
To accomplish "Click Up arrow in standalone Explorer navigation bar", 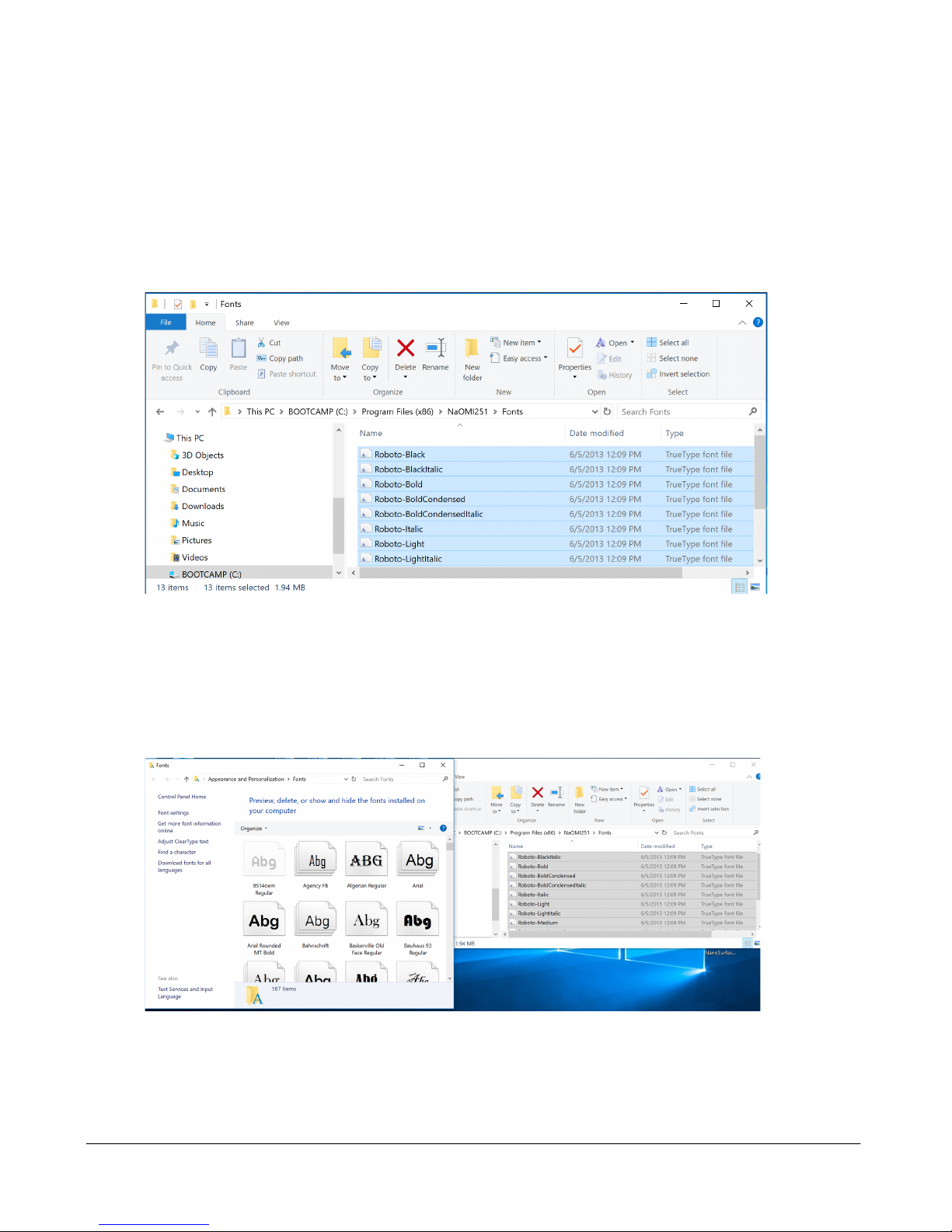I will click(212, 412).
